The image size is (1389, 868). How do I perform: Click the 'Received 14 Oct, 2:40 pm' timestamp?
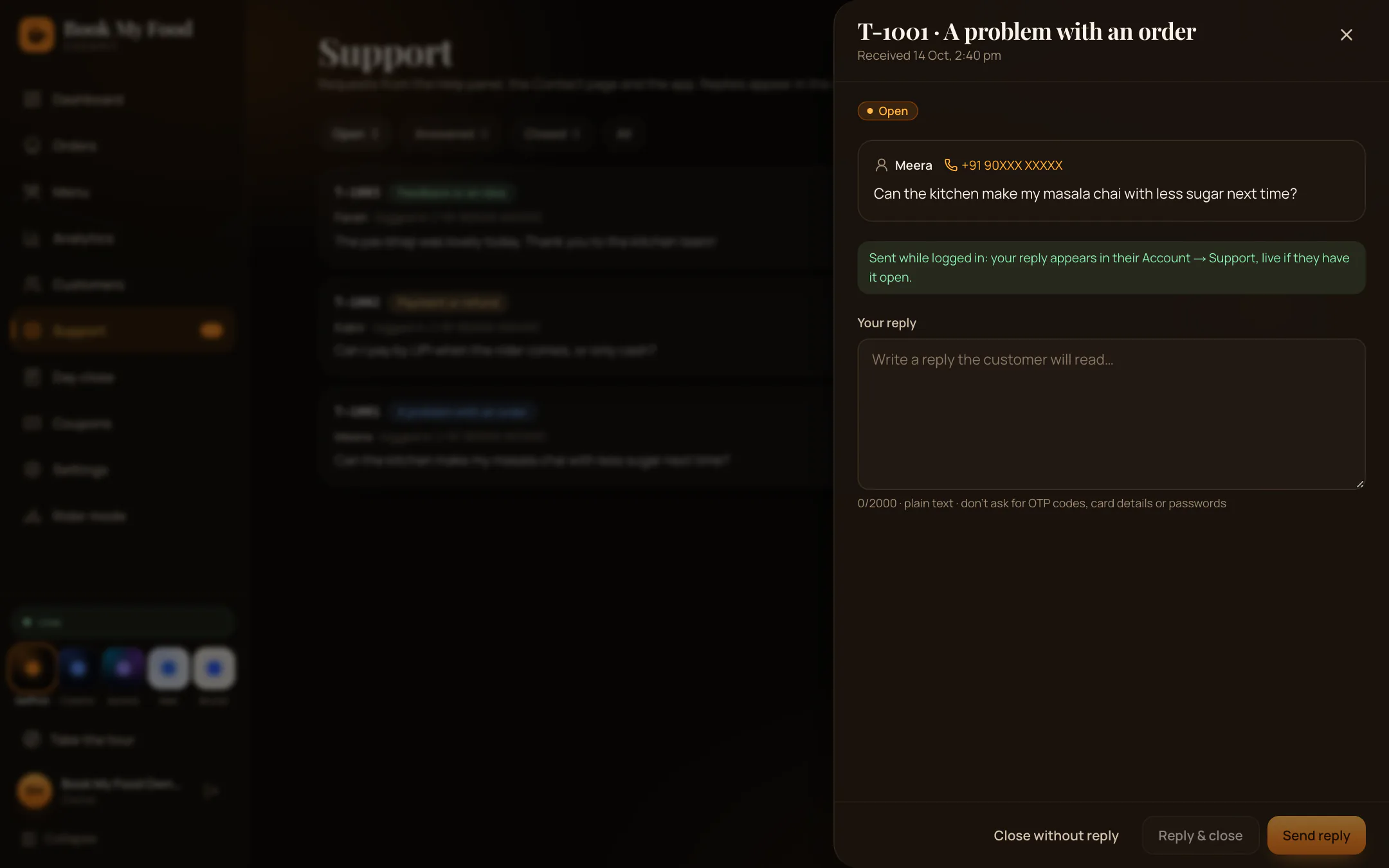pyautogui.click(x=929, y=55)
